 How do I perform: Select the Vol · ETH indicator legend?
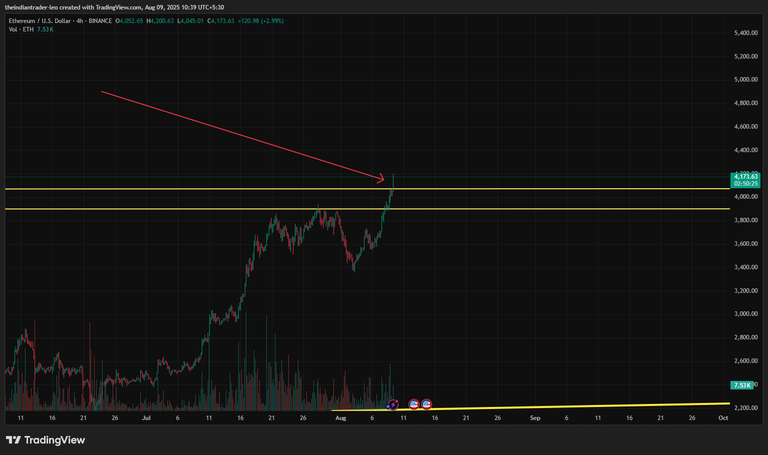pos(21,29)
